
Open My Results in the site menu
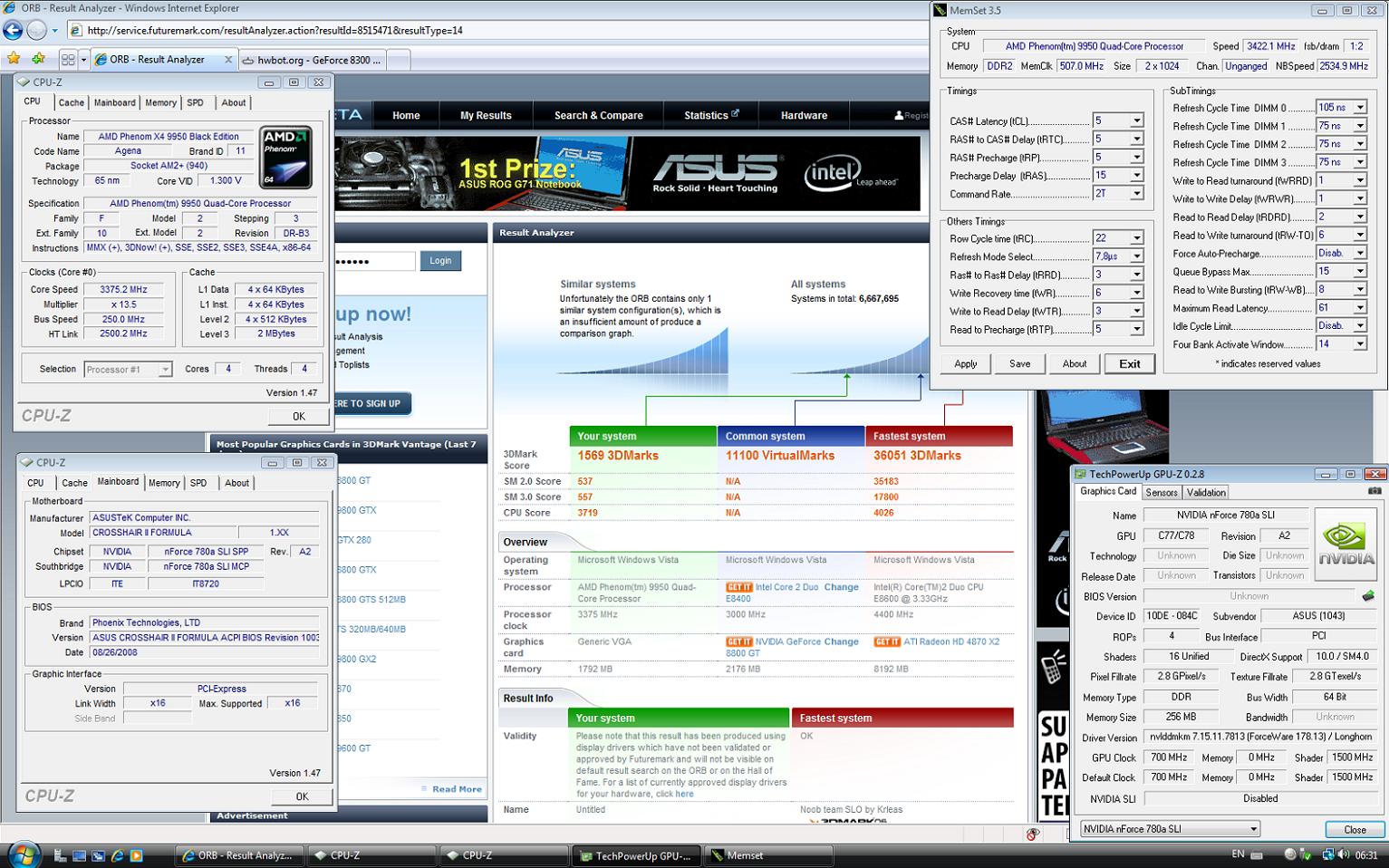click(486, 115)
